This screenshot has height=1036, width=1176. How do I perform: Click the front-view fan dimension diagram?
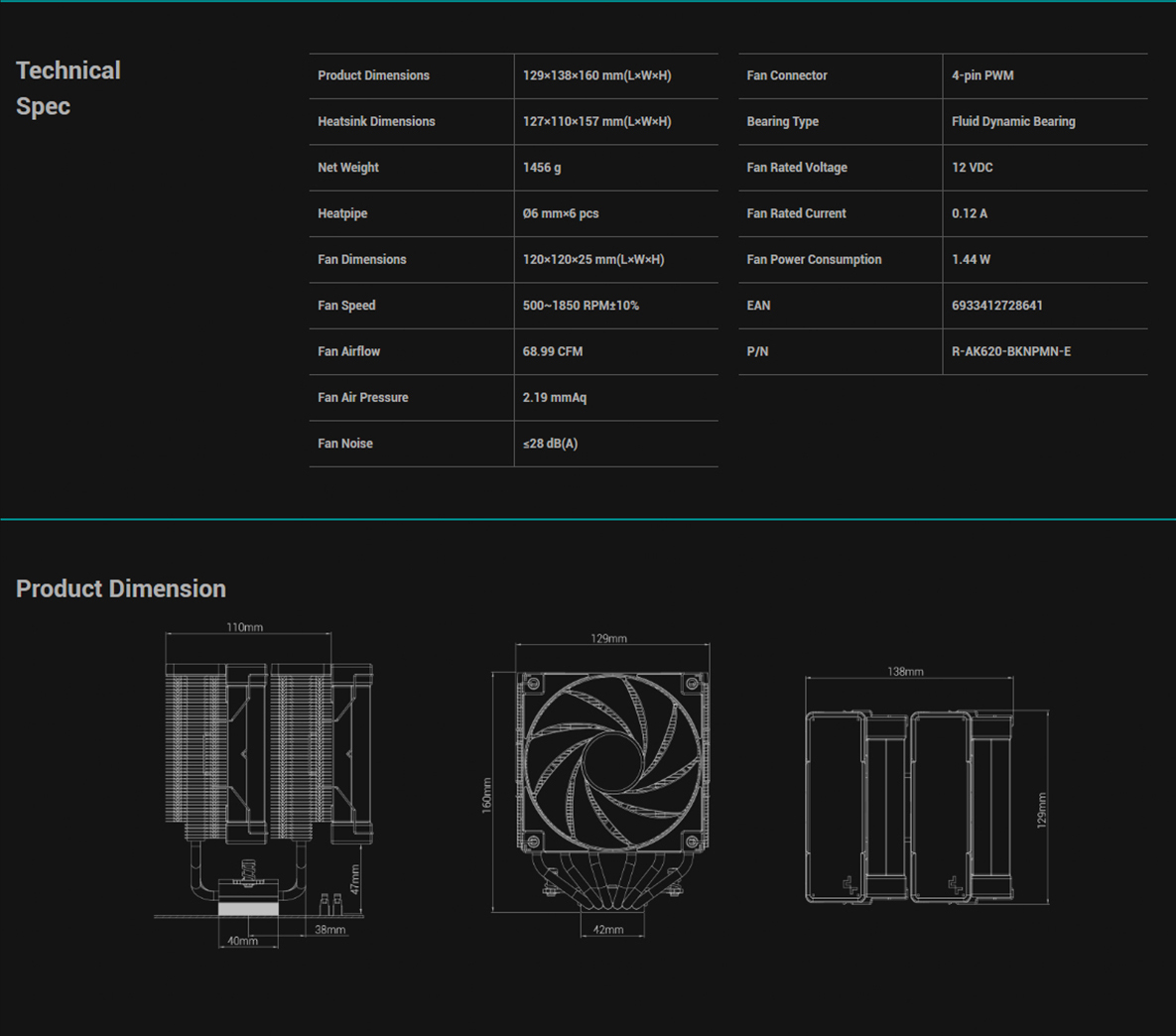(600, 786)
